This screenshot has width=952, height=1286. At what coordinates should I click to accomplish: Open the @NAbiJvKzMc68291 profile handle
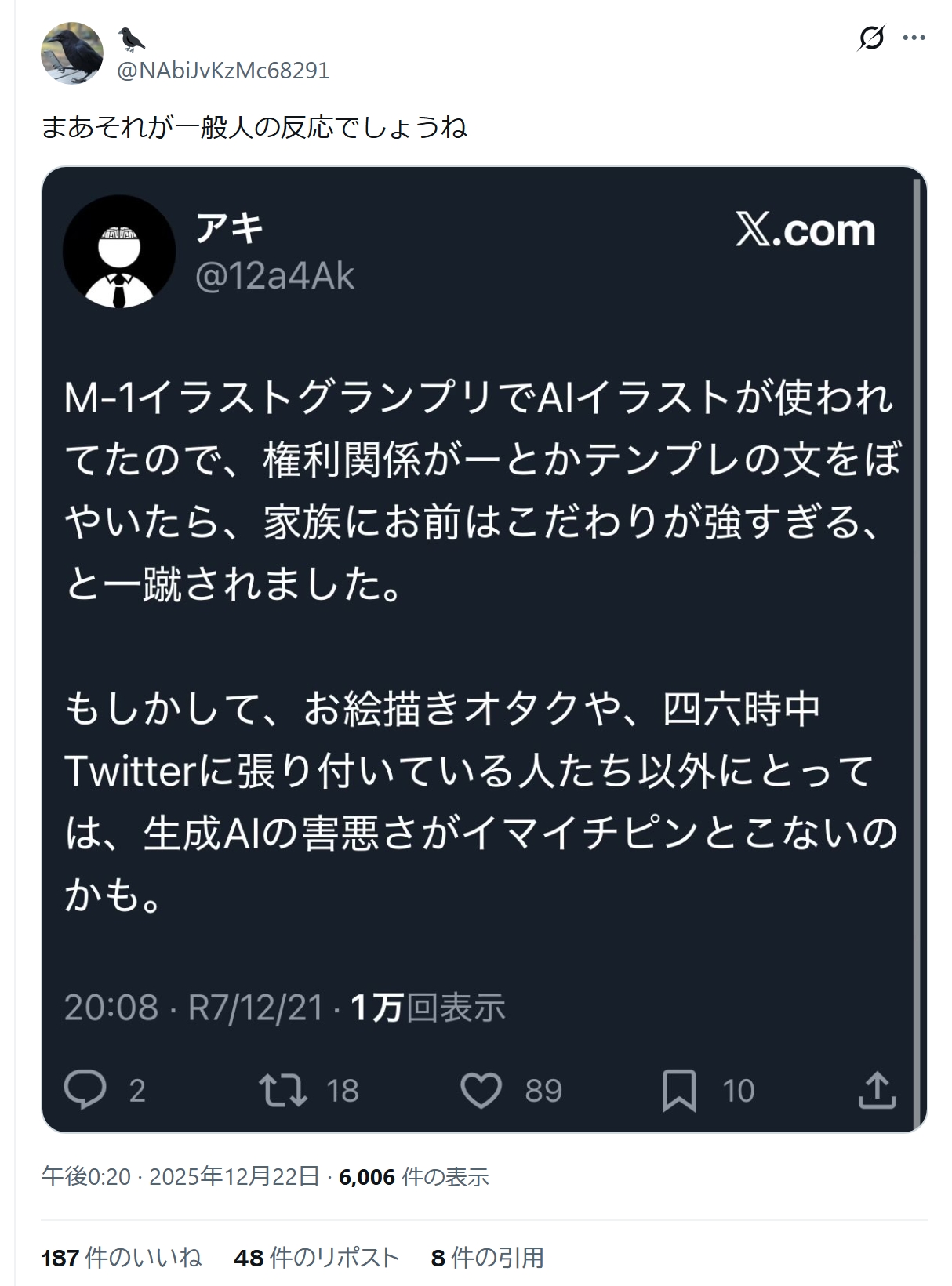click(223, 71)
